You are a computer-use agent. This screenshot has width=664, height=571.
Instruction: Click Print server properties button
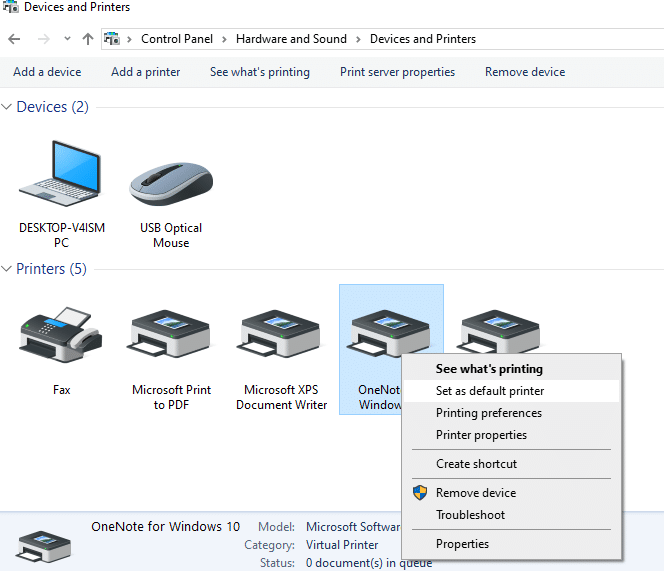[x=397, y=72]
